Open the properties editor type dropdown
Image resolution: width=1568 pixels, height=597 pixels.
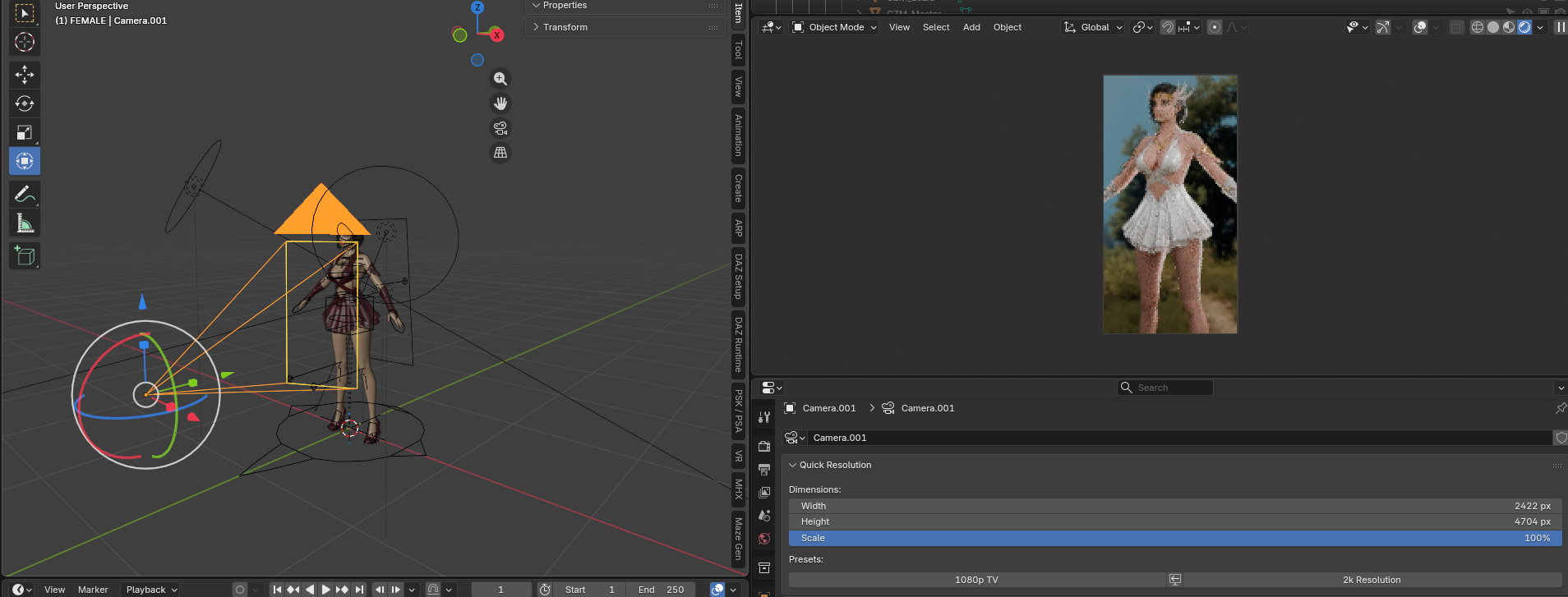(772, 387)
